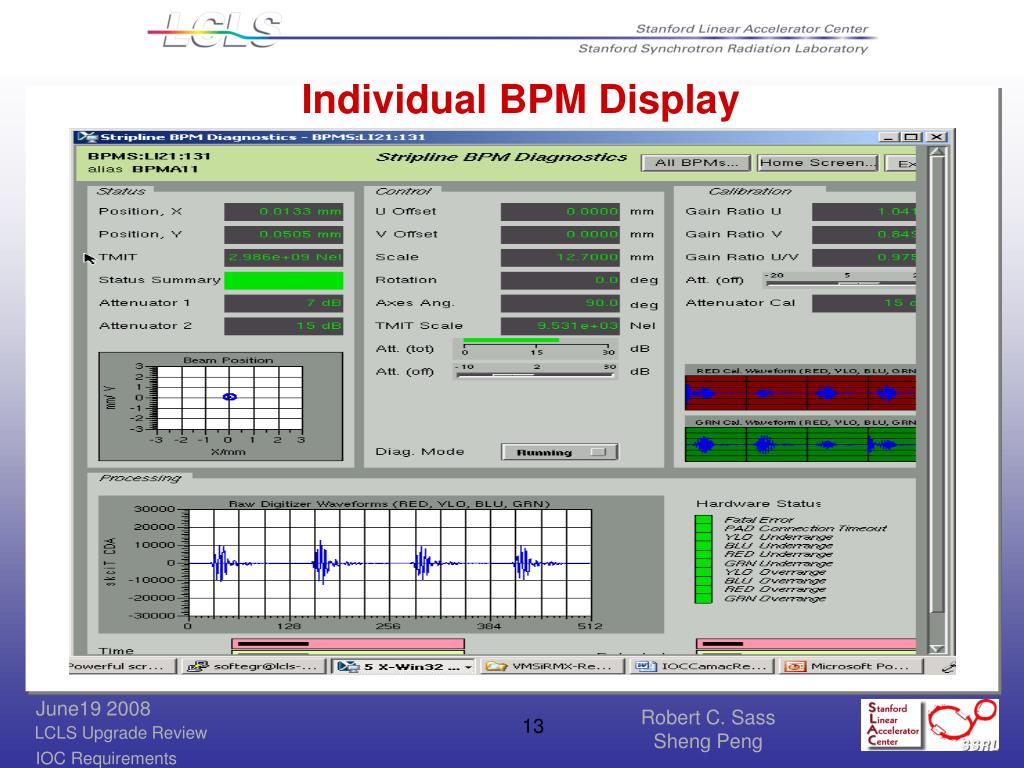Click the Attenuator Cal value field
The width and height of the screenshot is (1024, 768).
point(864,303)
